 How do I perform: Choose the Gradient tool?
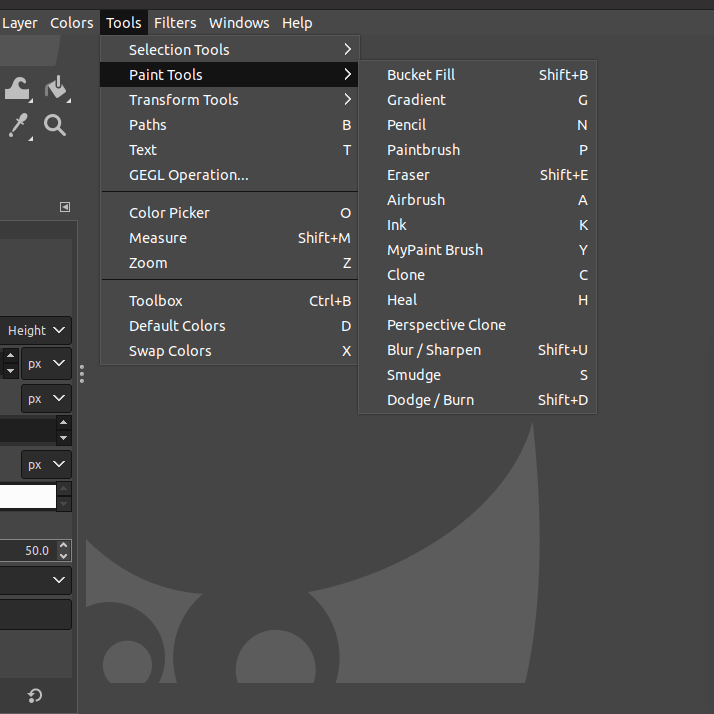(478, 100)
